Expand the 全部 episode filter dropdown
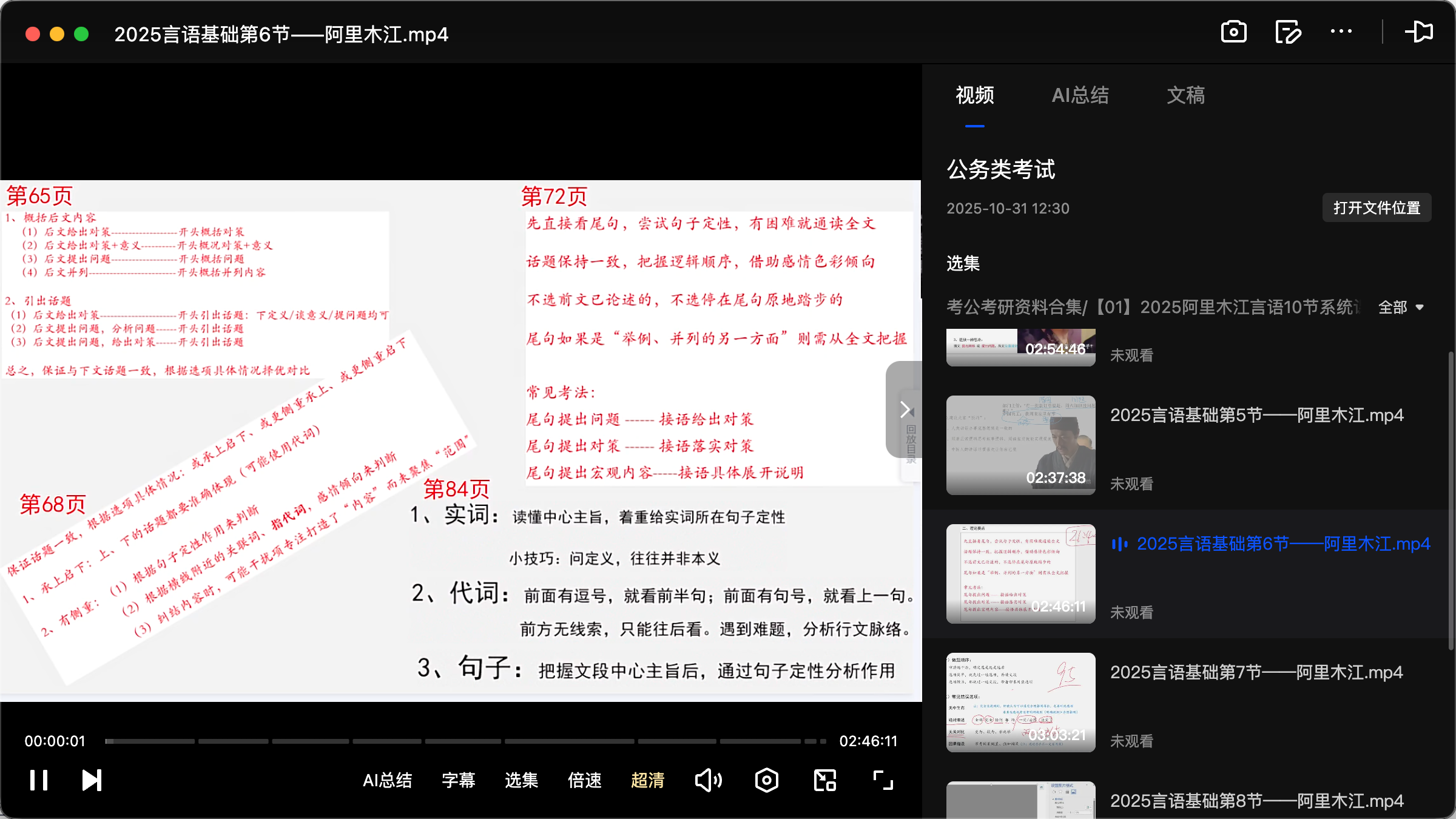Screen dimensions: 1456x819 1401,308
